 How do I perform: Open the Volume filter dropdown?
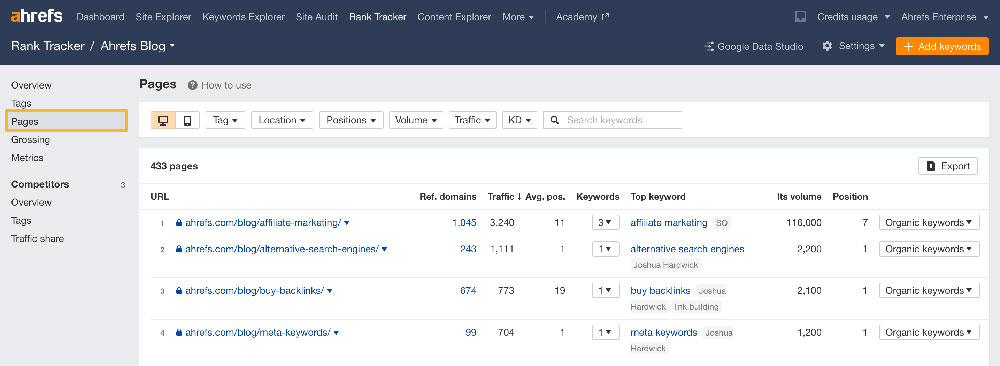click(x=416, y=120)
